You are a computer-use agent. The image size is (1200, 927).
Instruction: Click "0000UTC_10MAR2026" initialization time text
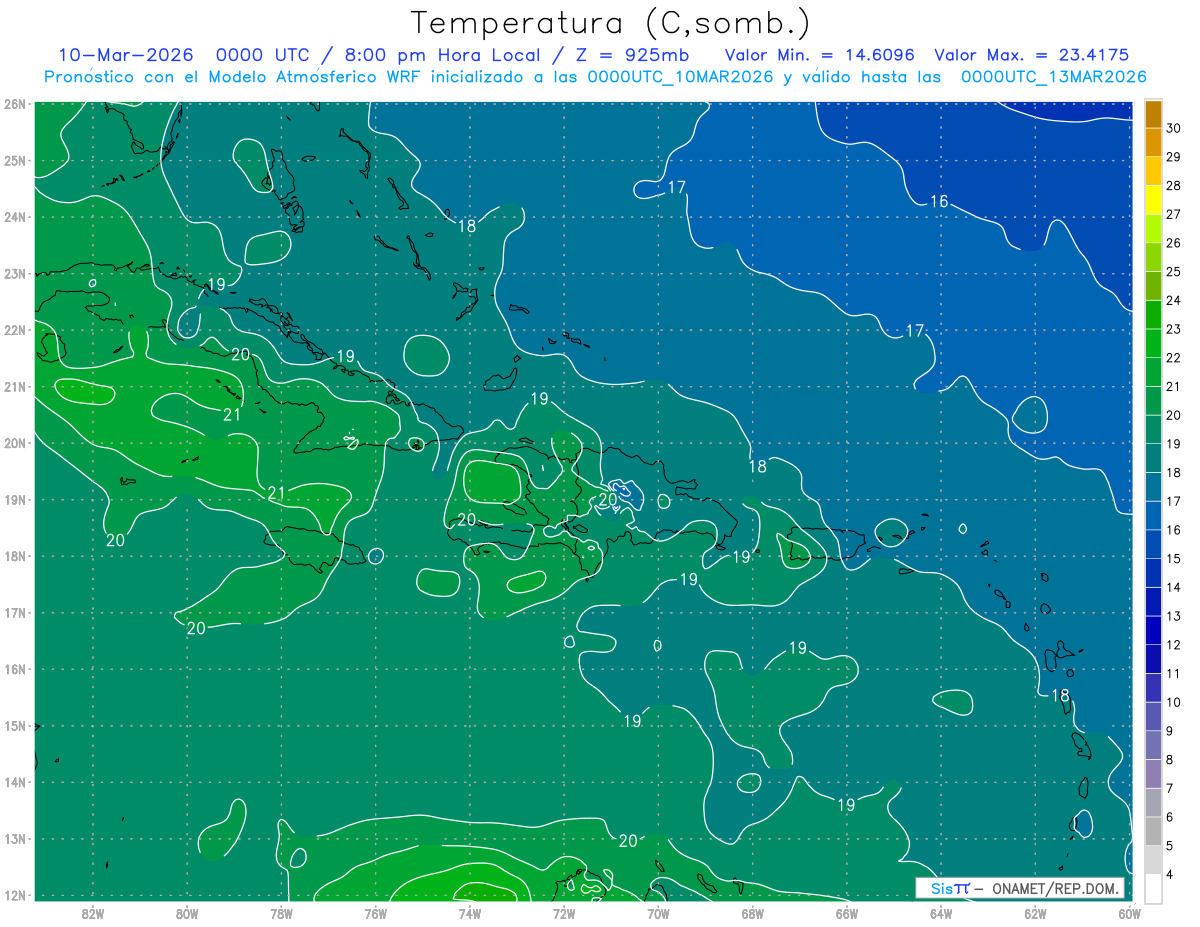coord(680,77)
